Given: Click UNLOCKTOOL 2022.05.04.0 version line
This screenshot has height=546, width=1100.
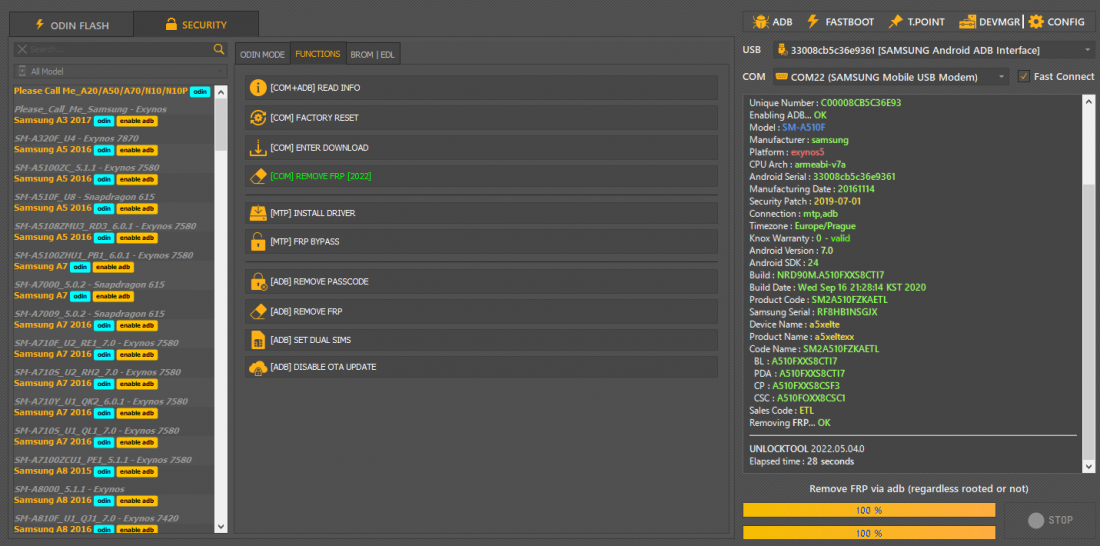Looking at the screenshot, I should (807, 448).
